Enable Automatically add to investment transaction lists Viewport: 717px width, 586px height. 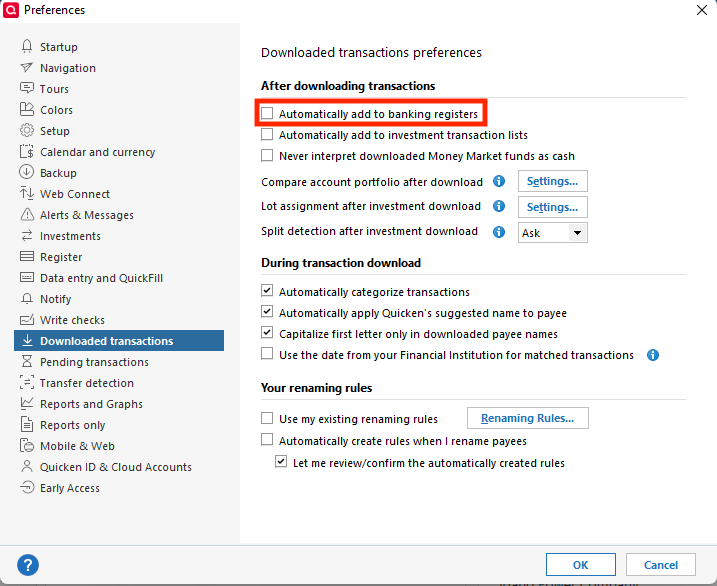[x=267, y=134]
